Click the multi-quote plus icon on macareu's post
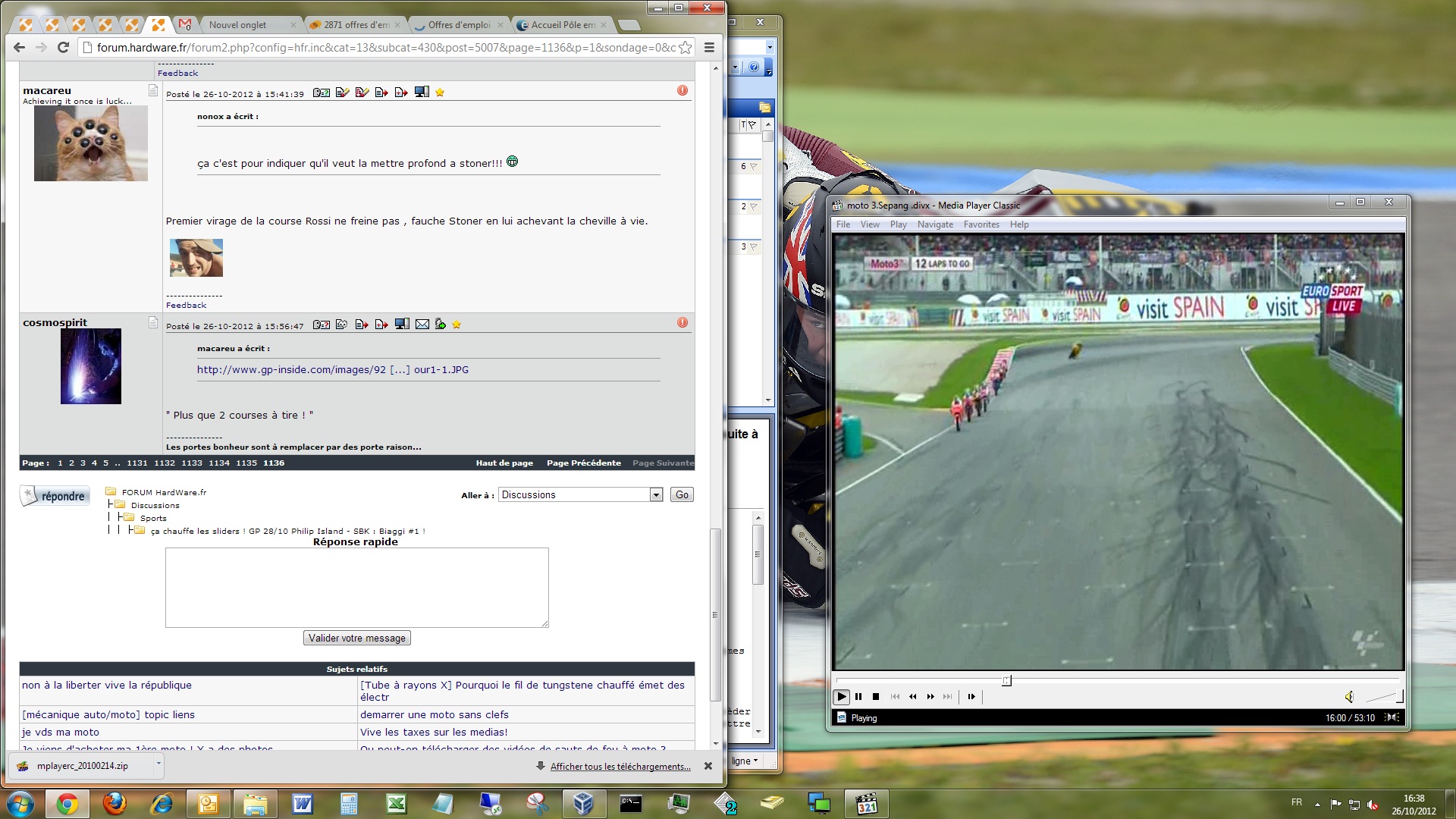 (x=401, y=93)
